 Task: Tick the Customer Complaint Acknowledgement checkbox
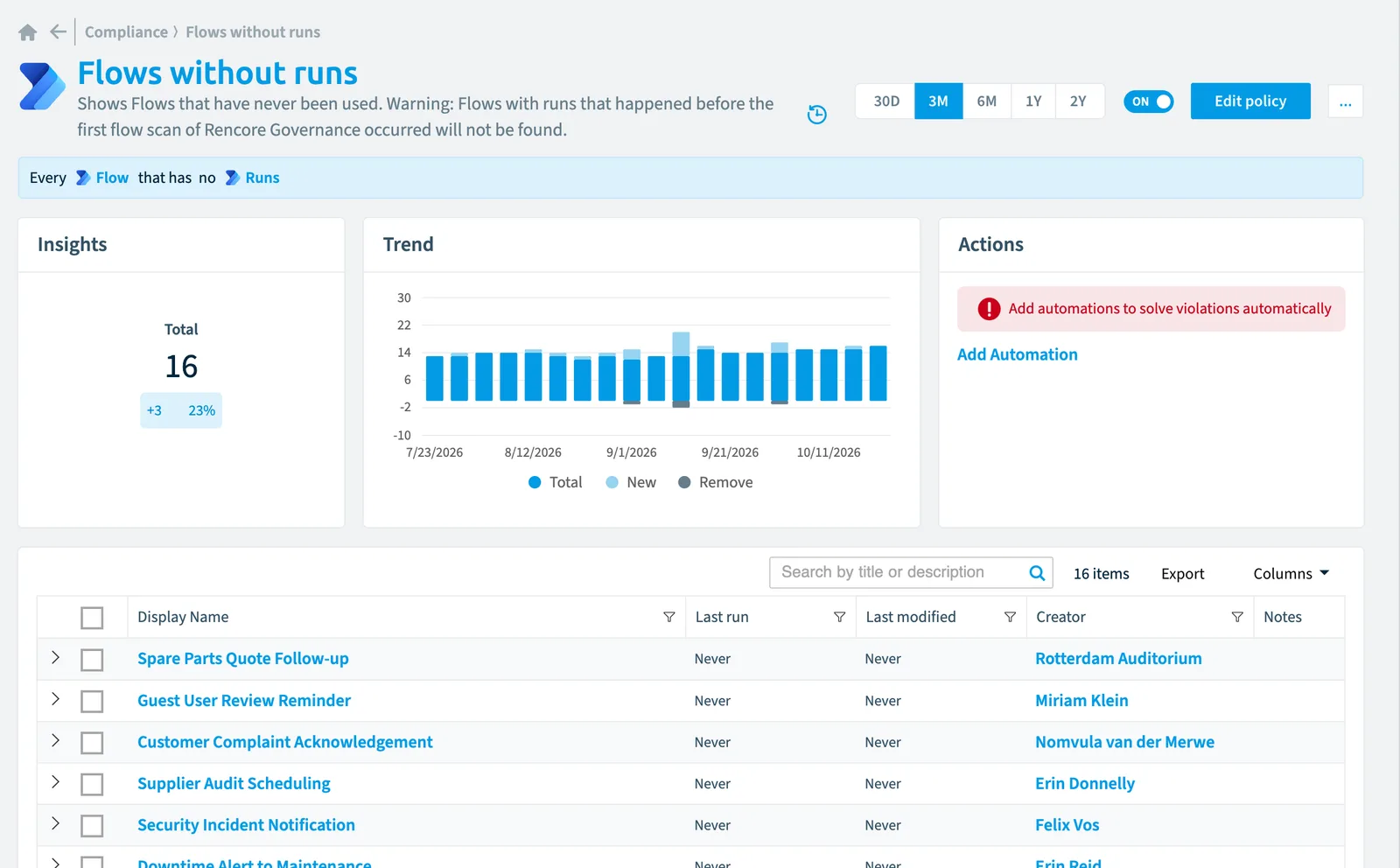click(x=92, y=743)
